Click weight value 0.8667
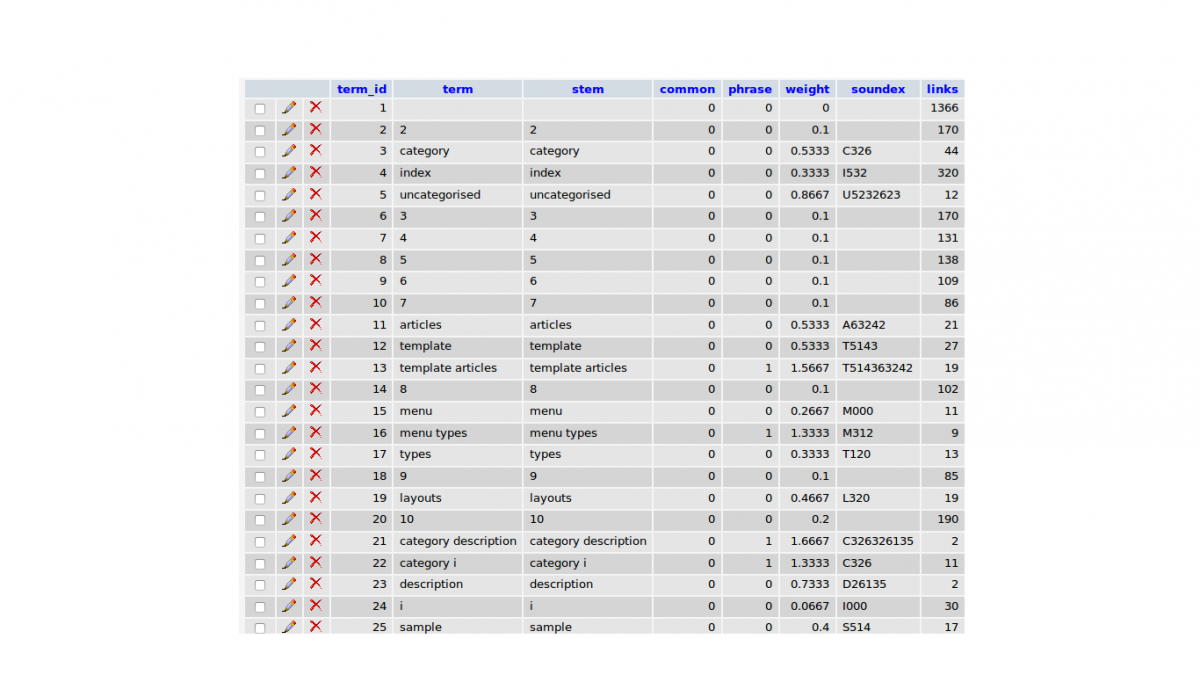 click(x=811, y=195)
